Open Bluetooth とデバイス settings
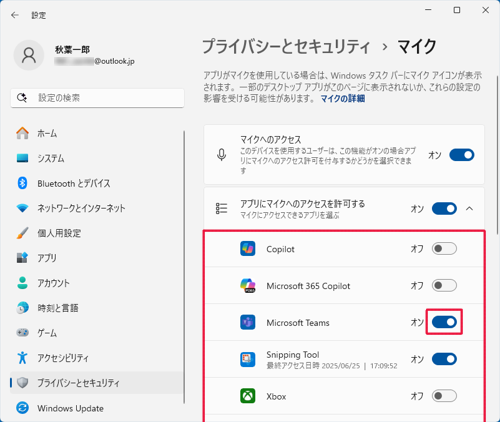The width and height of the screenshot is (500, 422). click(97, 183)
